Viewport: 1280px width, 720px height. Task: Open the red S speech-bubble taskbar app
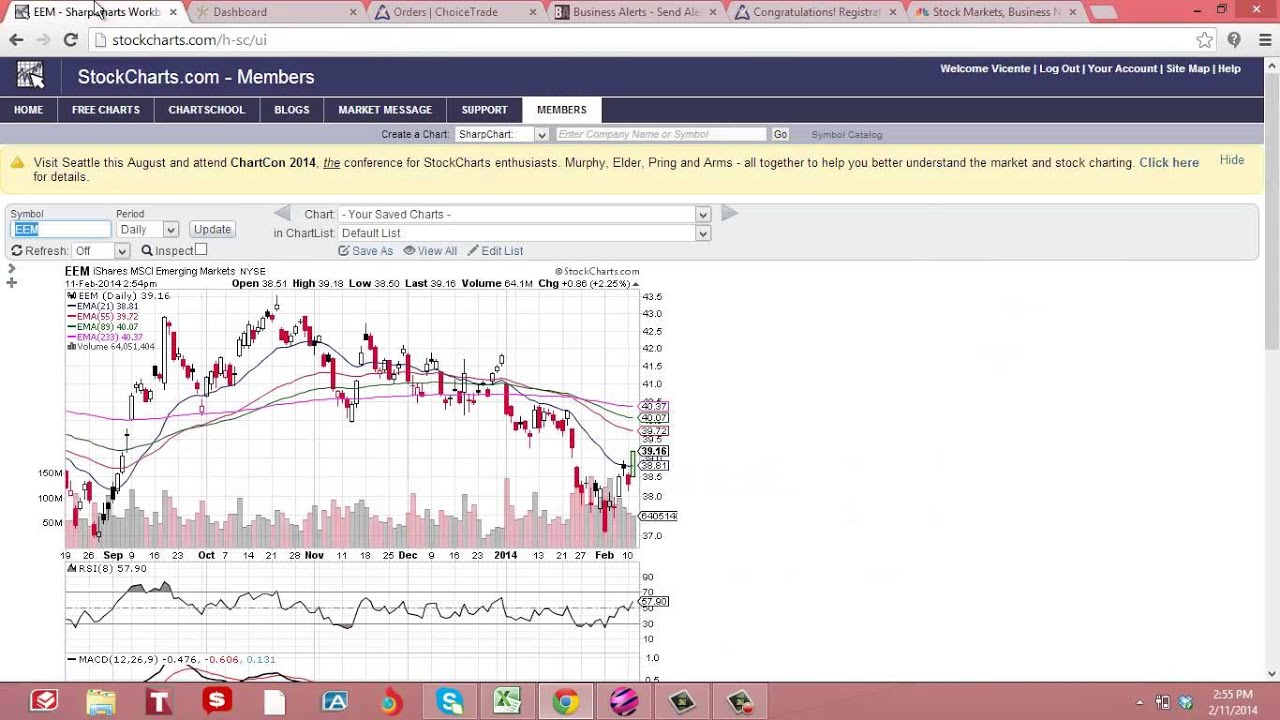tap(216, 702)
